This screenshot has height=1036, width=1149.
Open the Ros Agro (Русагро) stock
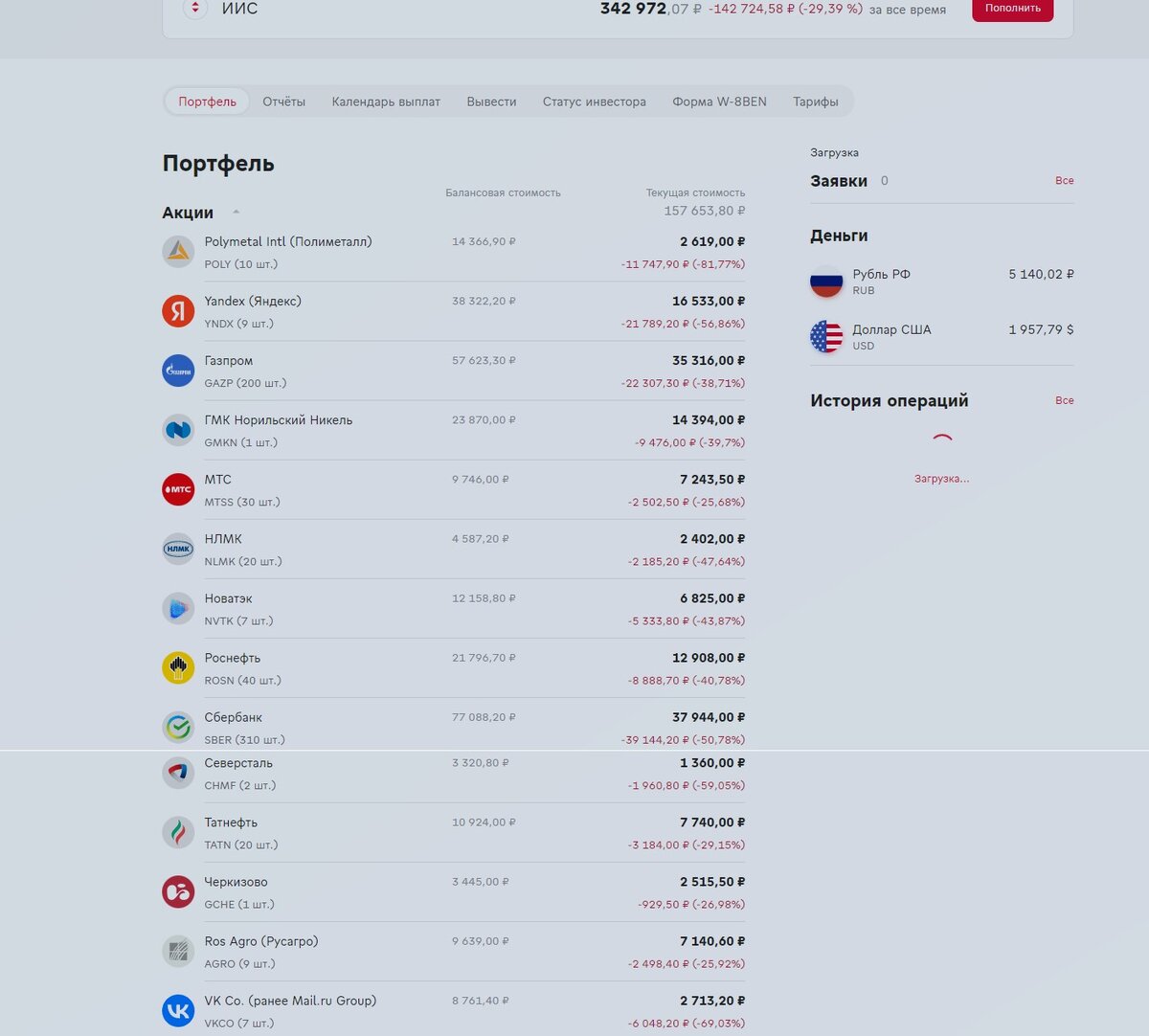(x=261, y=941)
